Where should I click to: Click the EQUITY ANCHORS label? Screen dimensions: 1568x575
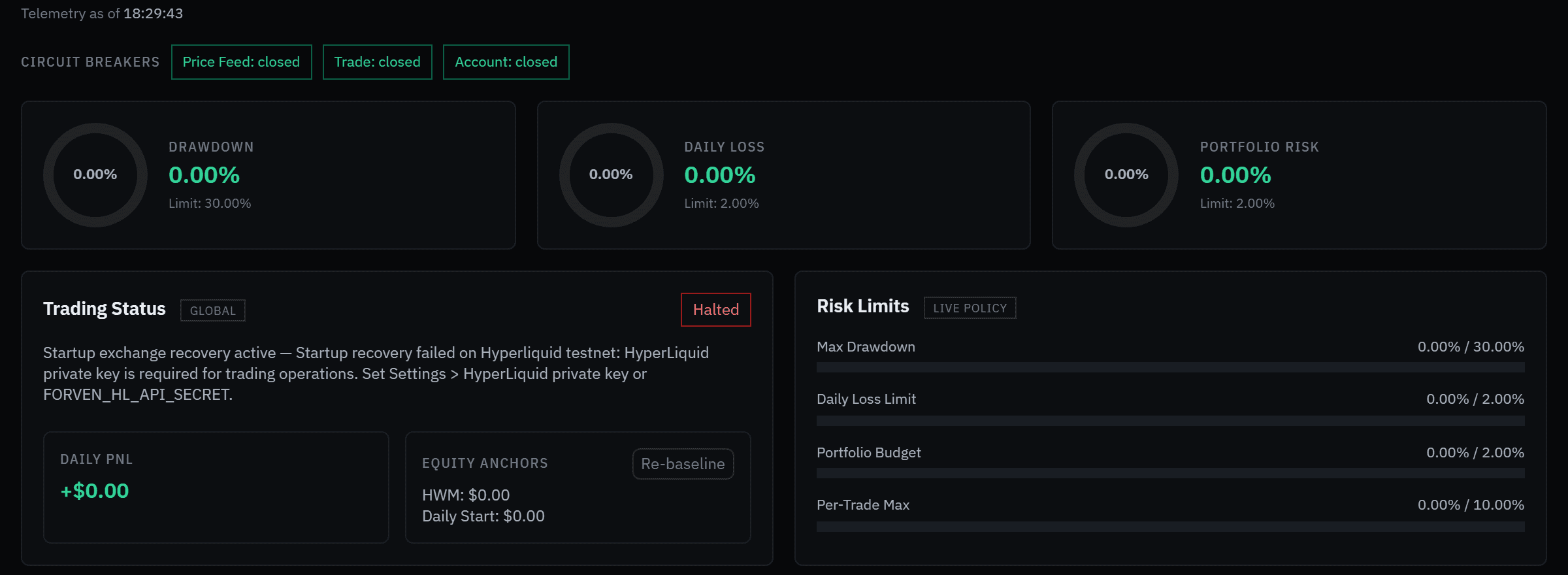pos(485,463)
